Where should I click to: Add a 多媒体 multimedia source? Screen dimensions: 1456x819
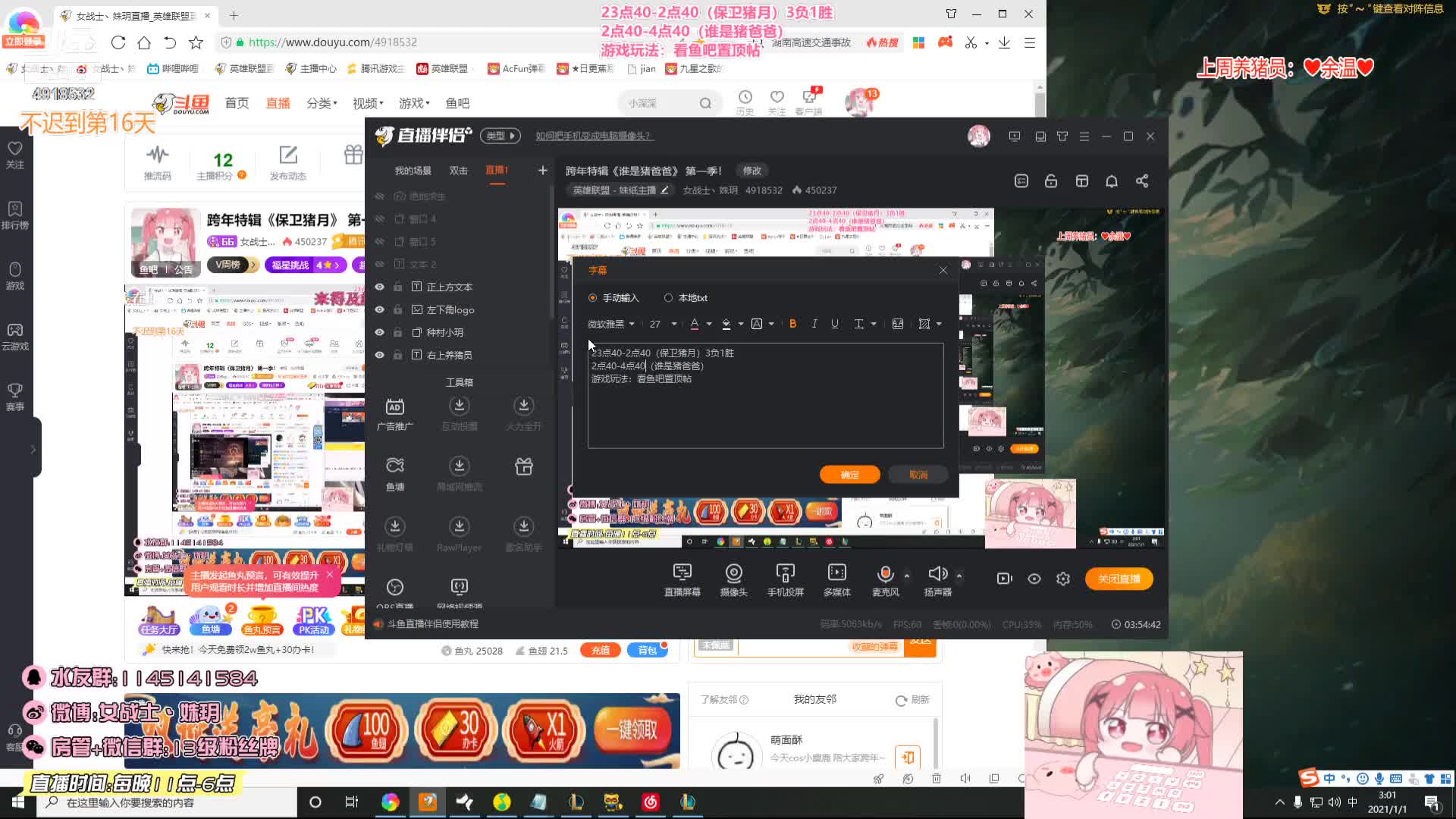pyautogui.click(x=836, y=580)
